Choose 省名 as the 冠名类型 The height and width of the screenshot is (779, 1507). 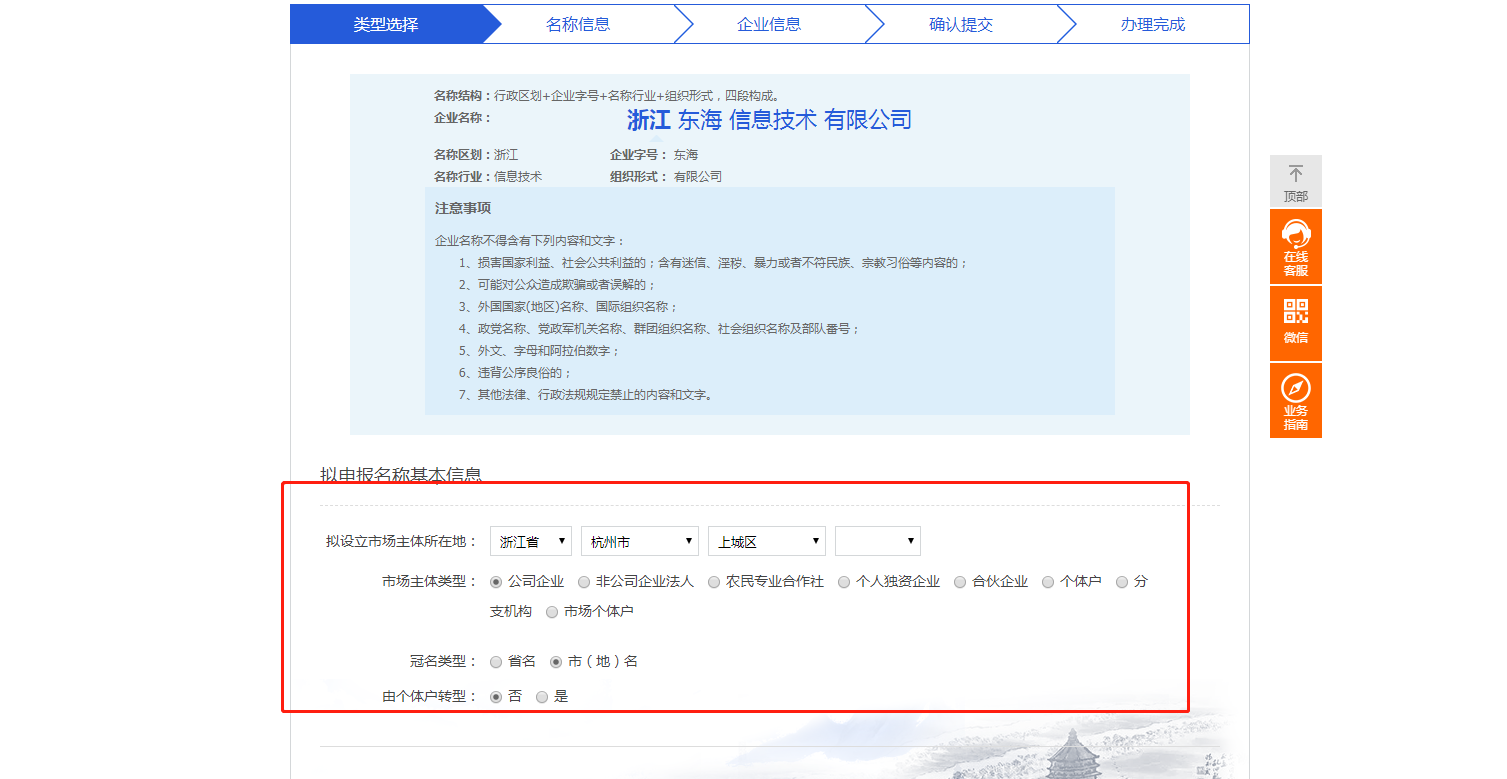point(496,662)
